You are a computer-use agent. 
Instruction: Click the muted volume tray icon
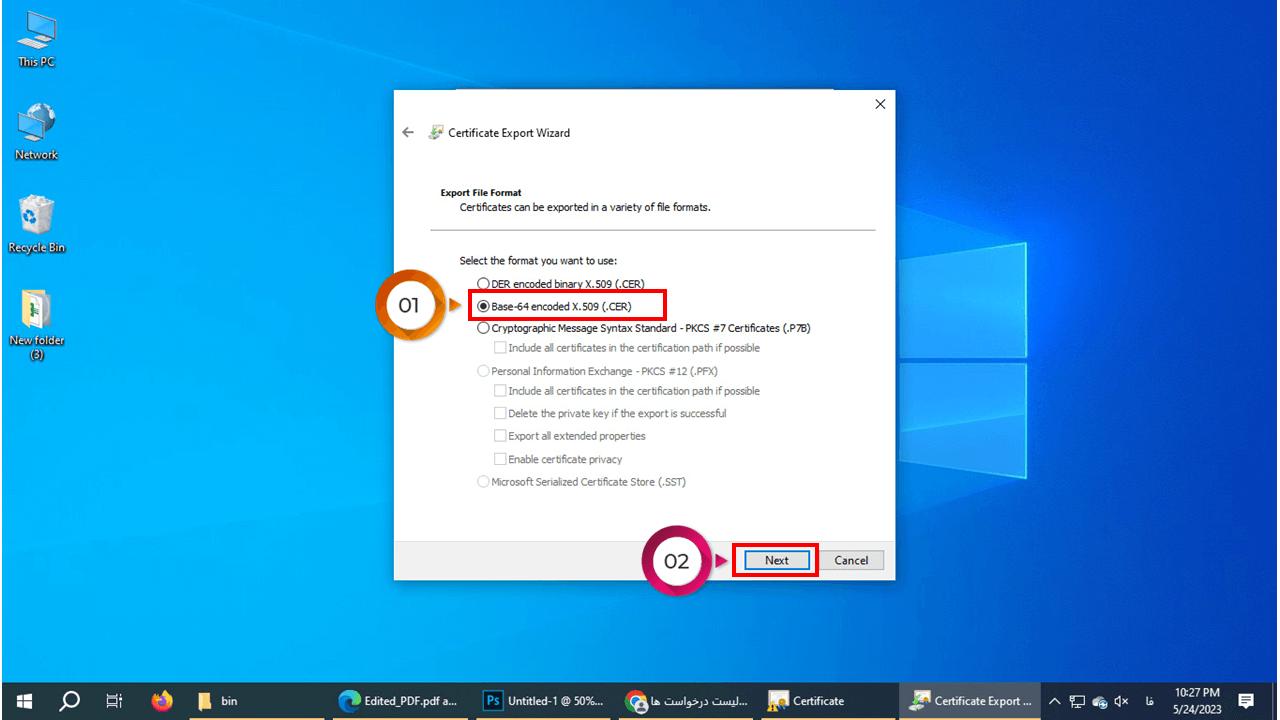pos(1121,700)
